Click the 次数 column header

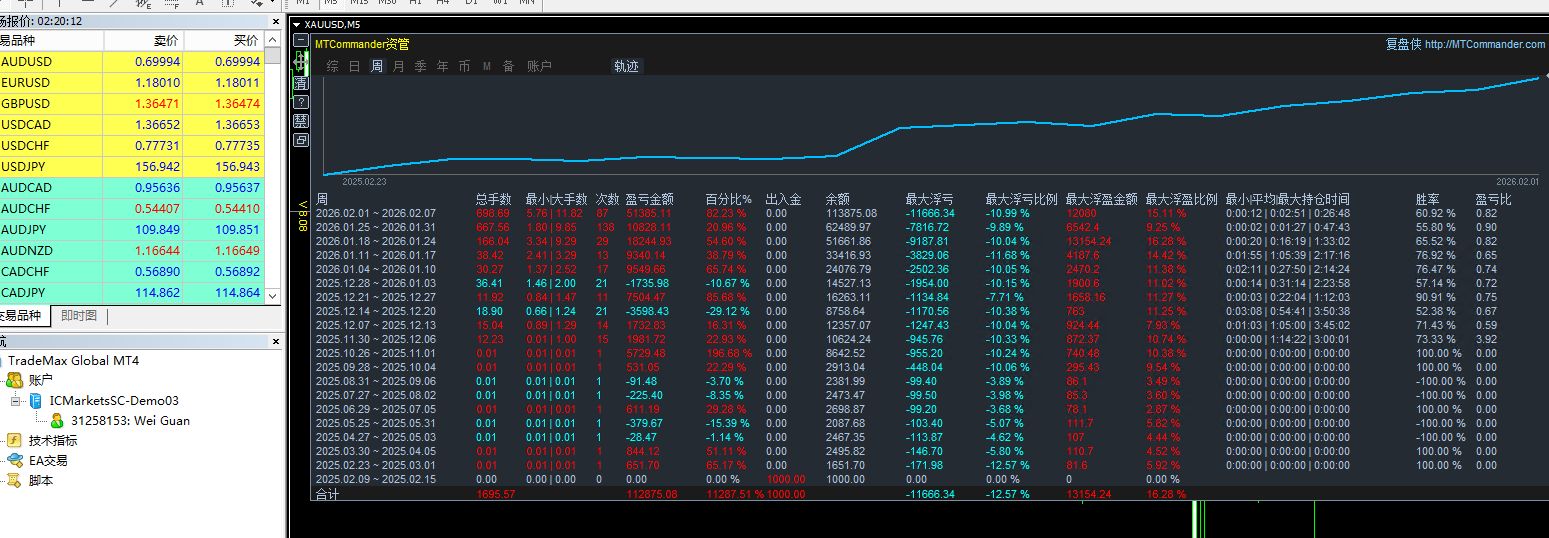[x=607, y=199]
